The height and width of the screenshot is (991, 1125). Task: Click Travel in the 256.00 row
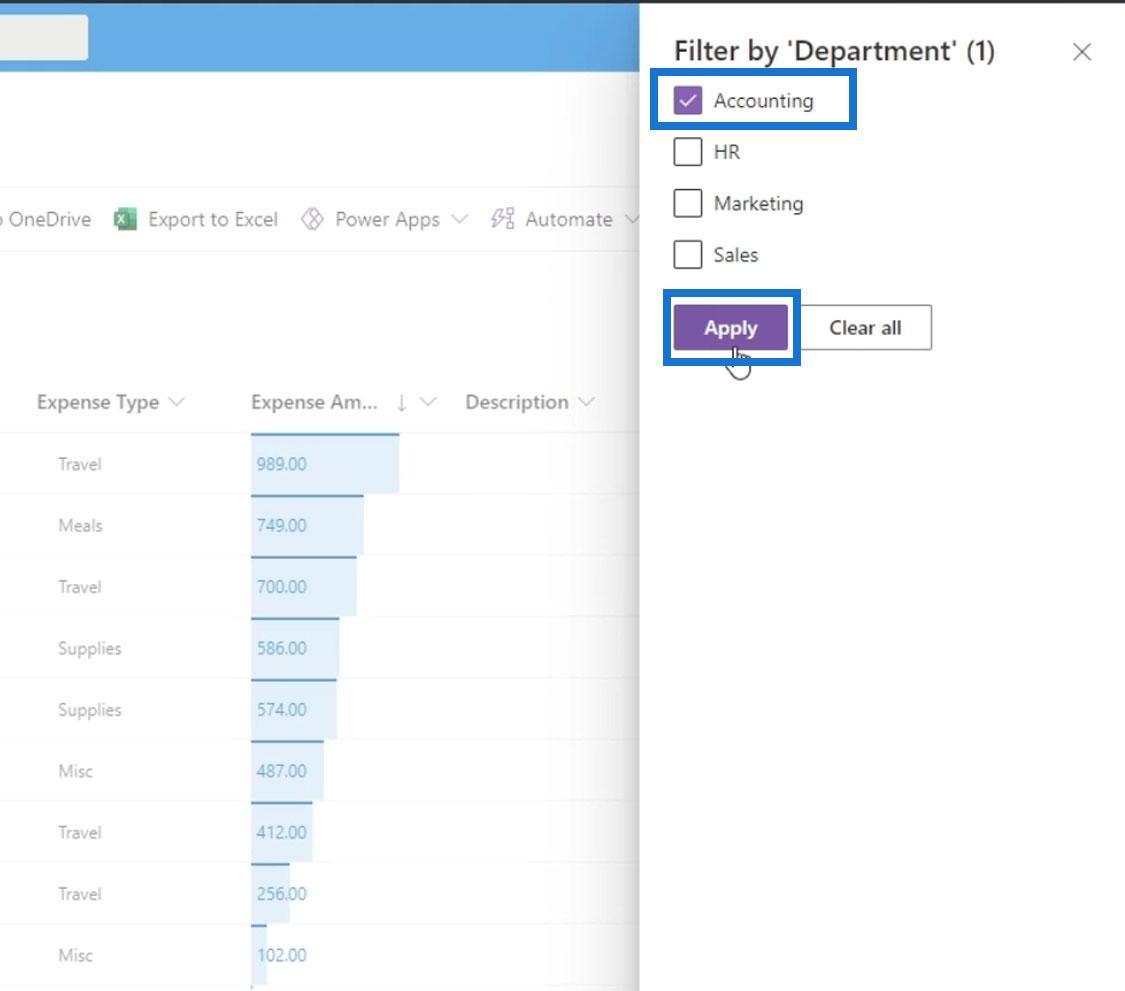tap(80, 893)
